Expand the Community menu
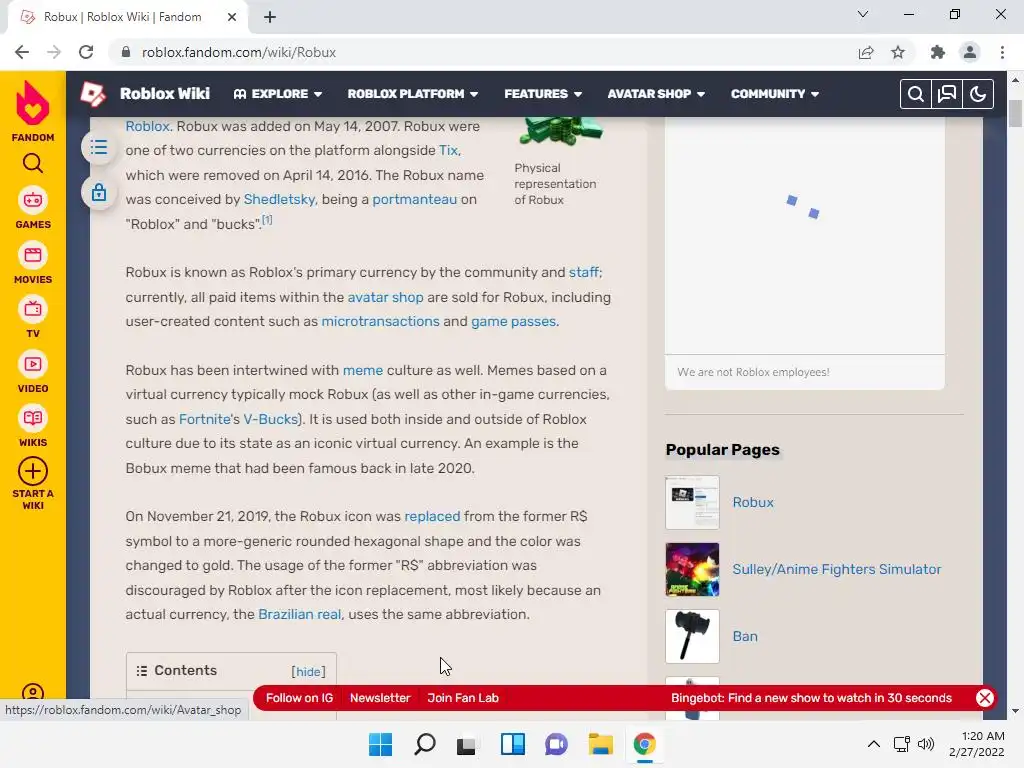 click(x=775, y=94)
